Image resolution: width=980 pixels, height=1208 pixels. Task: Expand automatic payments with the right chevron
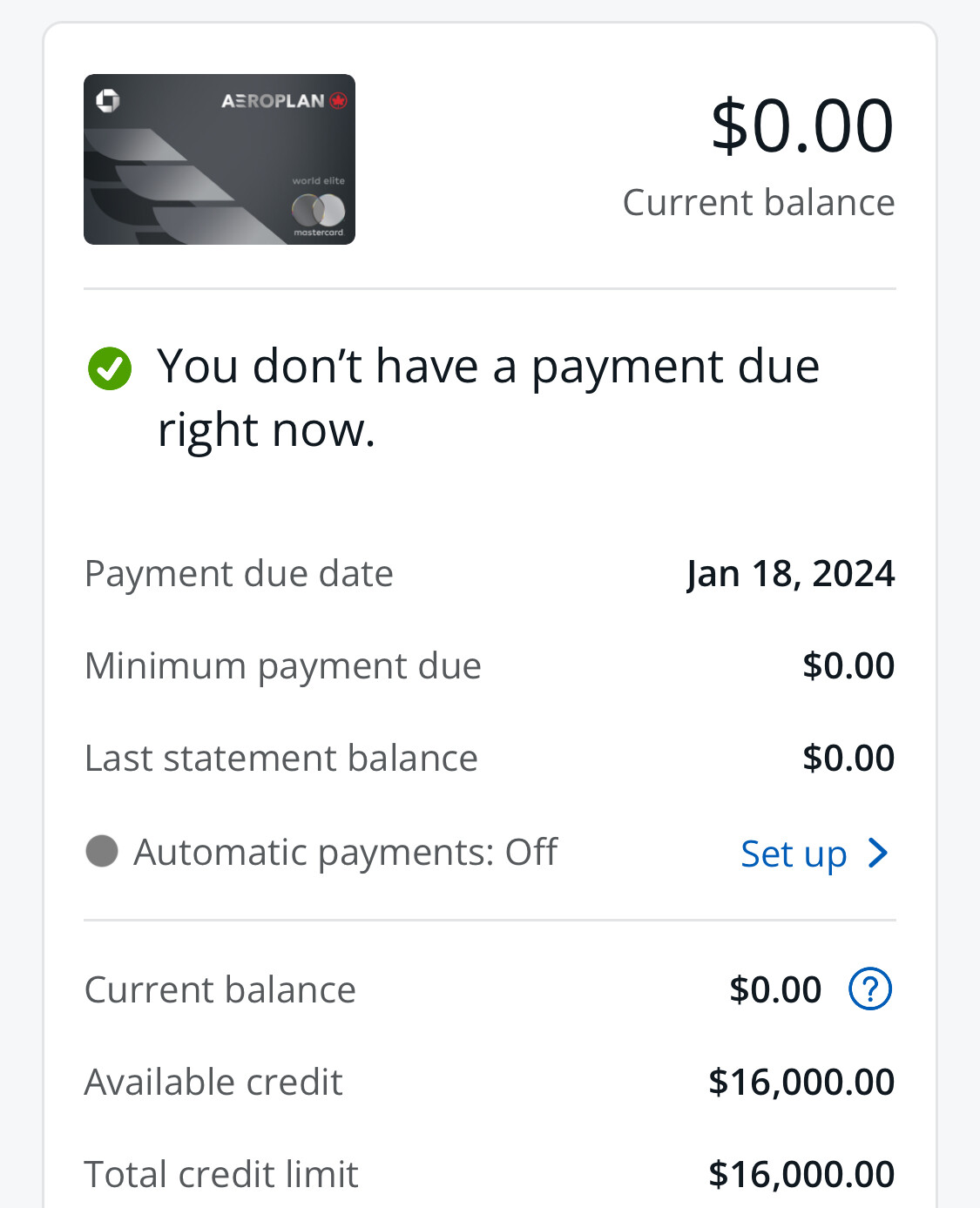coord(878,854)
